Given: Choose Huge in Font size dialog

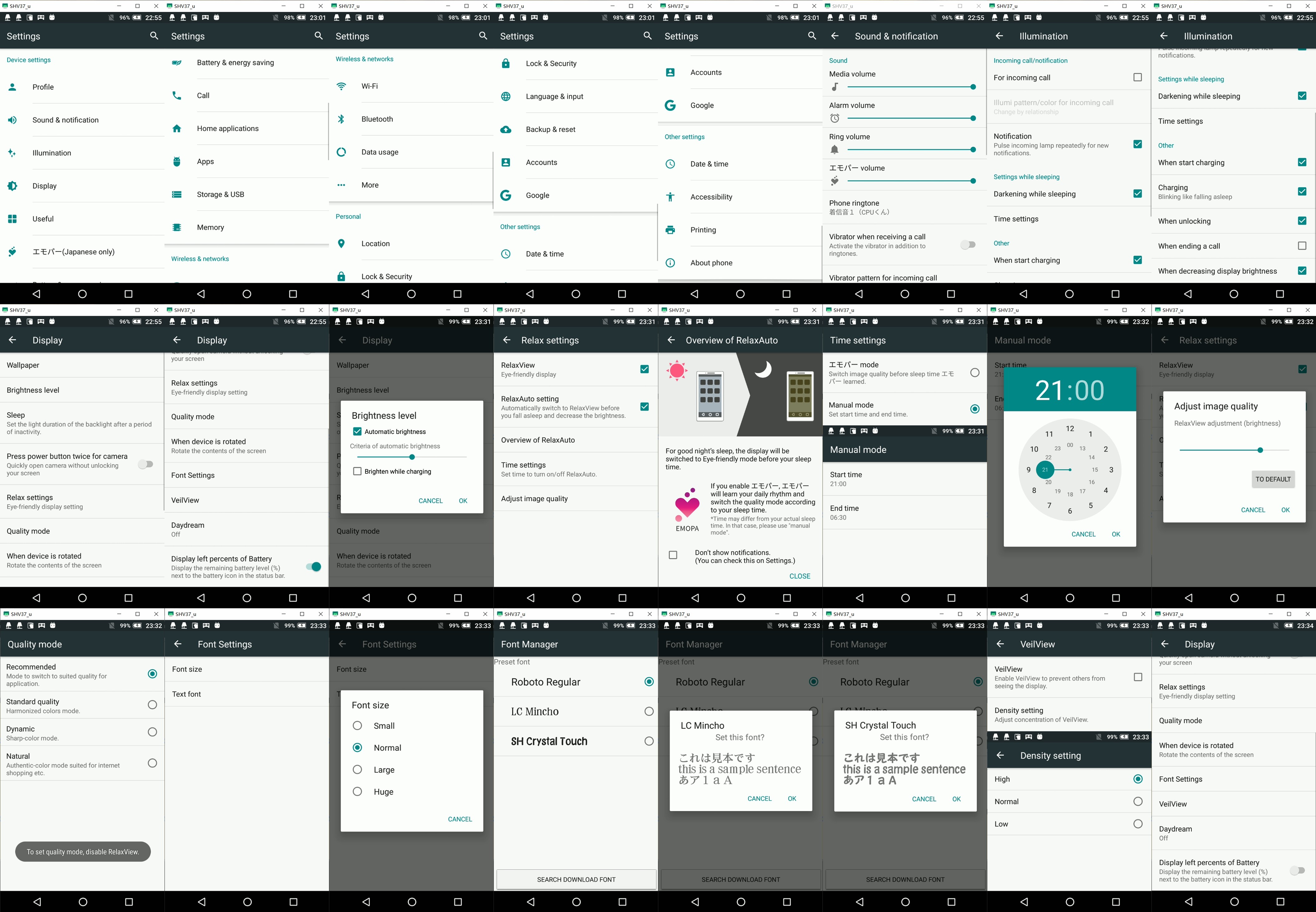Looking at the screenshot, I should coord(357,792).
